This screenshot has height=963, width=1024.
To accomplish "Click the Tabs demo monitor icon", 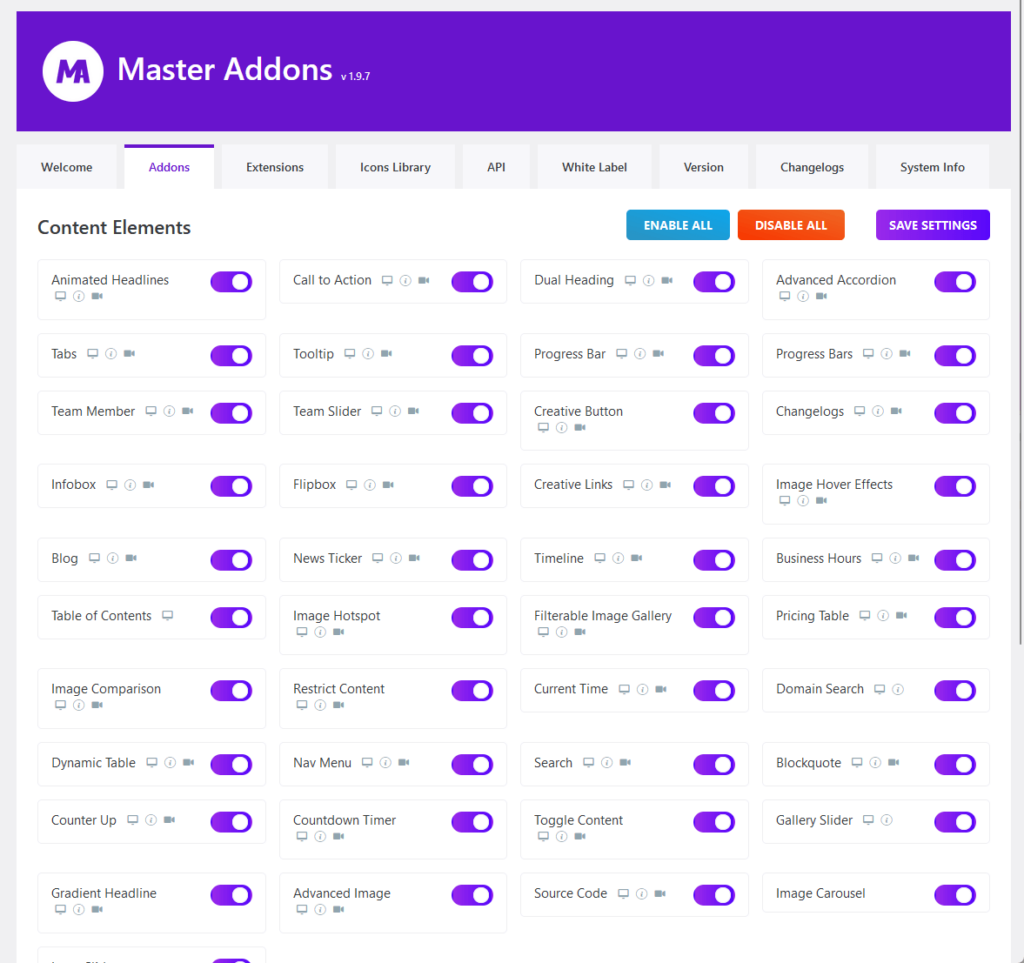I will 93,354.
